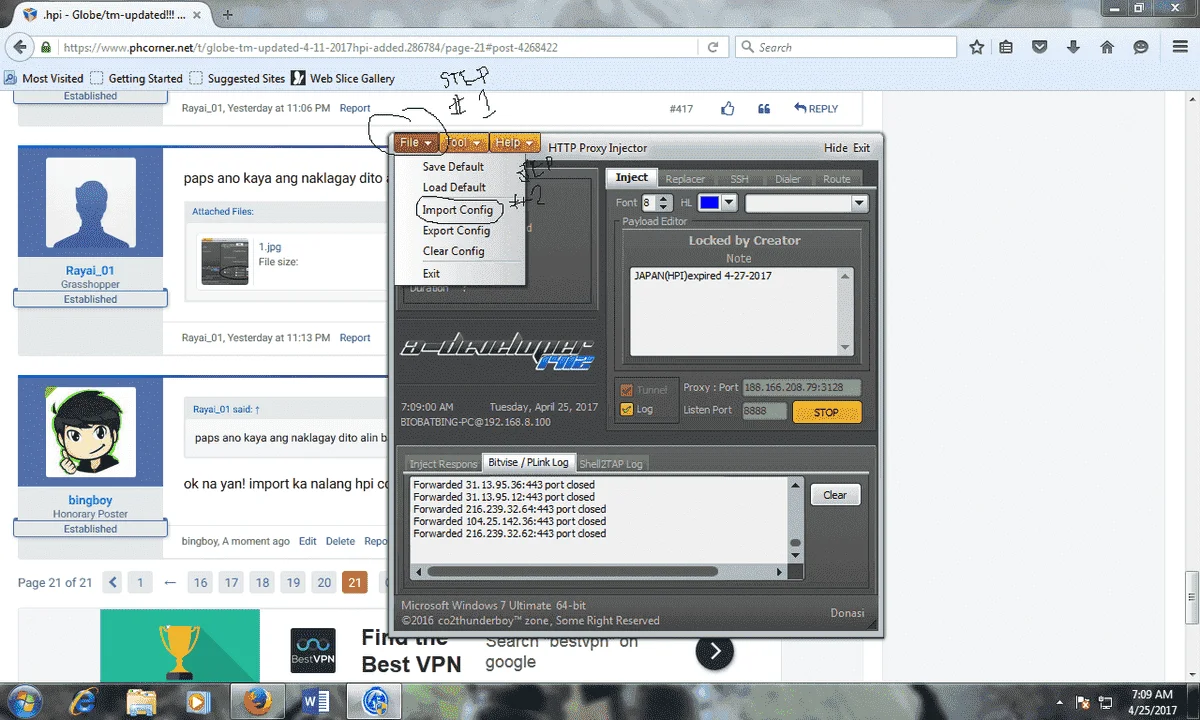Open Windows Media Player from the taskbar
This screenshot has width=1200, height=720.
tap(197, 701)
